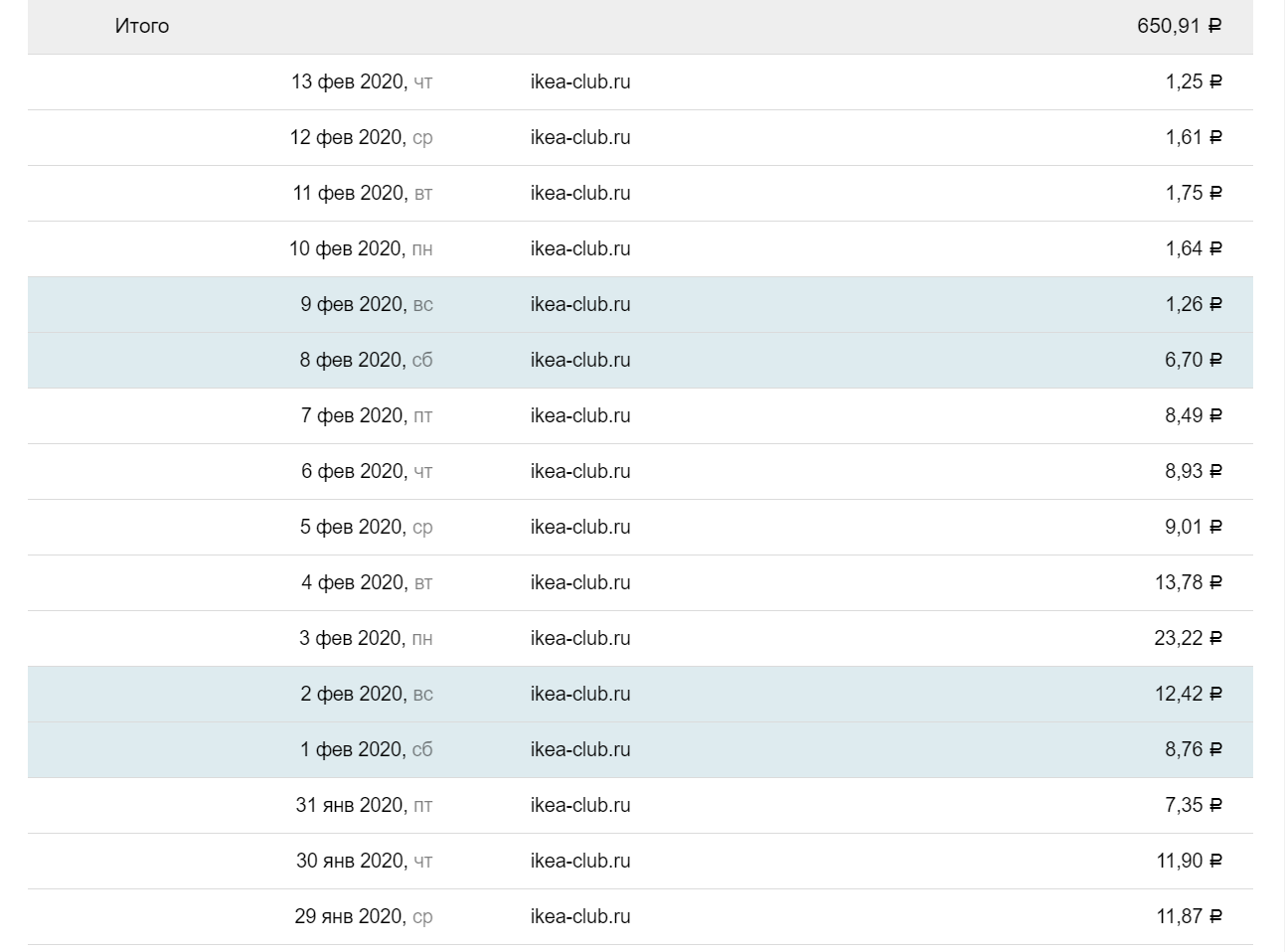Click the total amount 650,91 ₽
Image resolution: width=1285 pixels, height=952 pixels.
click(1179, 26)
